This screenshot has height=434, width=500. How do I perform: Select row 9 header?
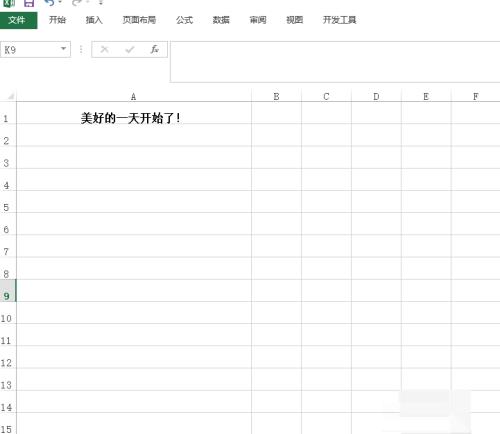tap(7, 291)
